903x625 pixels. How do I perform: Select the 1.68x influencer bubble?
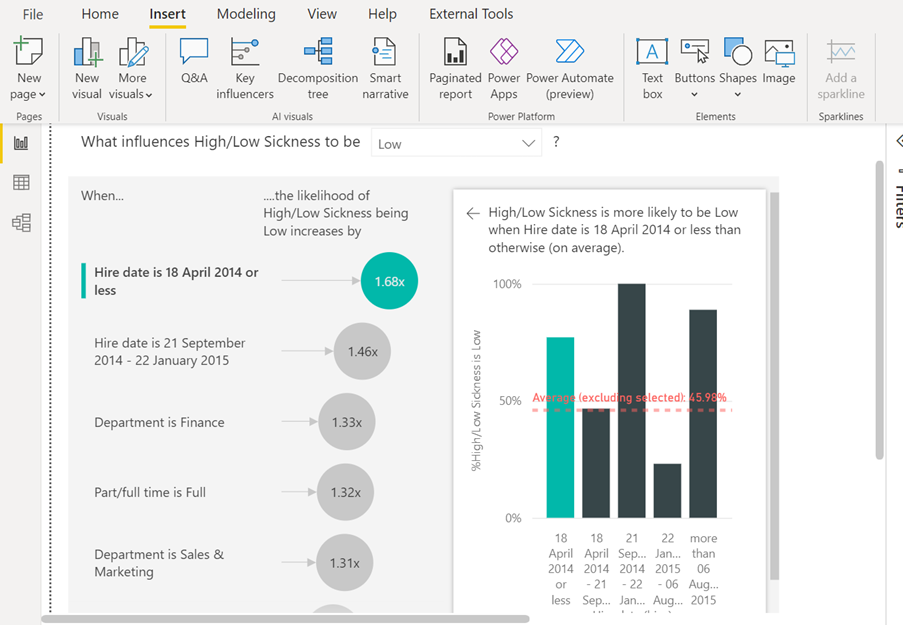coord(389,281)
